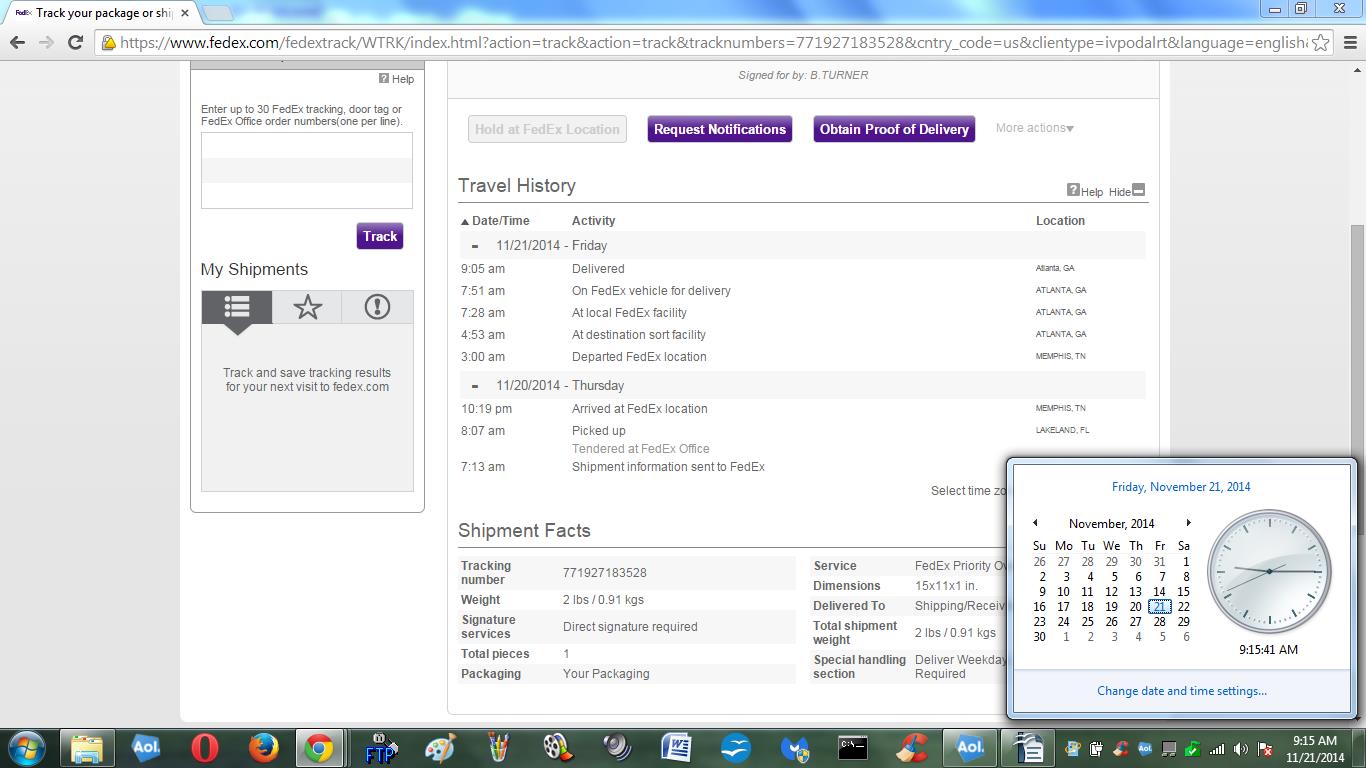
Task: Open the Windows Start menu
Action: click(25, 747)
